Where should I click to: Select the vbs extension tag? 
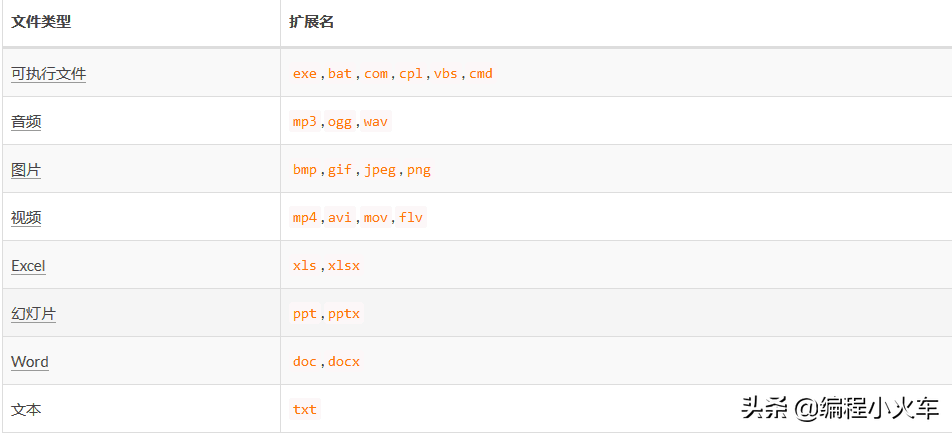click(x=446, y=74)
